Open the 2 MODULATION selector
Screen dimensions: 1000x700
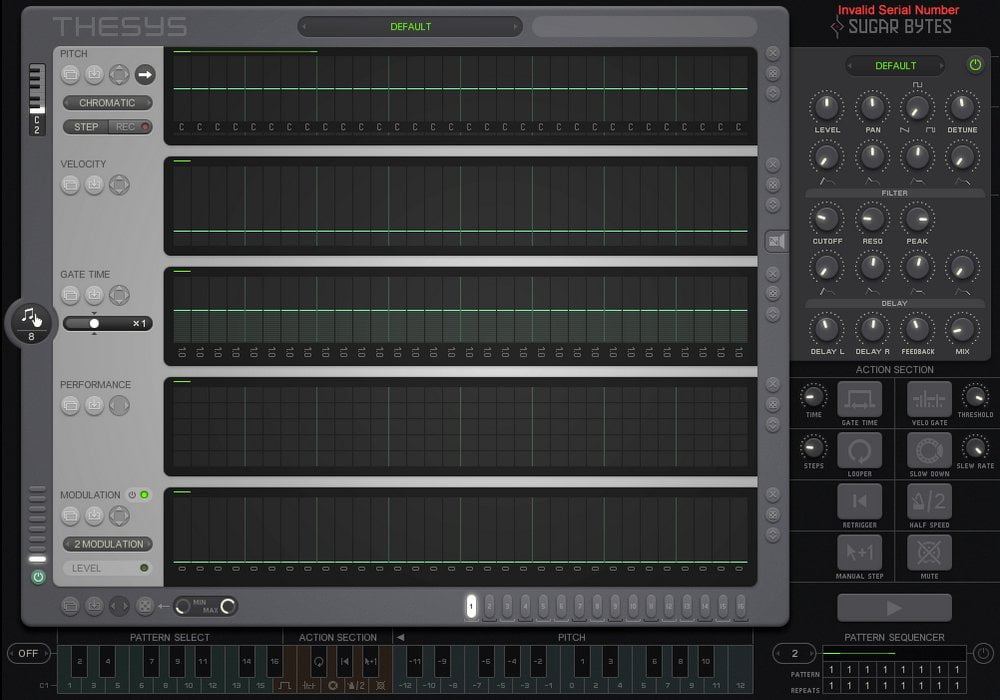(x=107, y=544)
